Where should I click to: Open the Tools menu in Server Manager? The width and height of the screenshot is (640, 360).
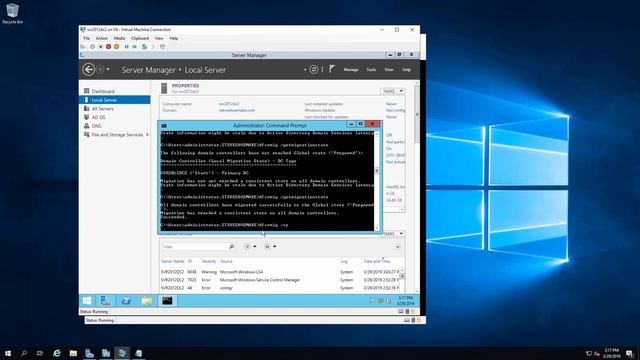tap(371, 70)
